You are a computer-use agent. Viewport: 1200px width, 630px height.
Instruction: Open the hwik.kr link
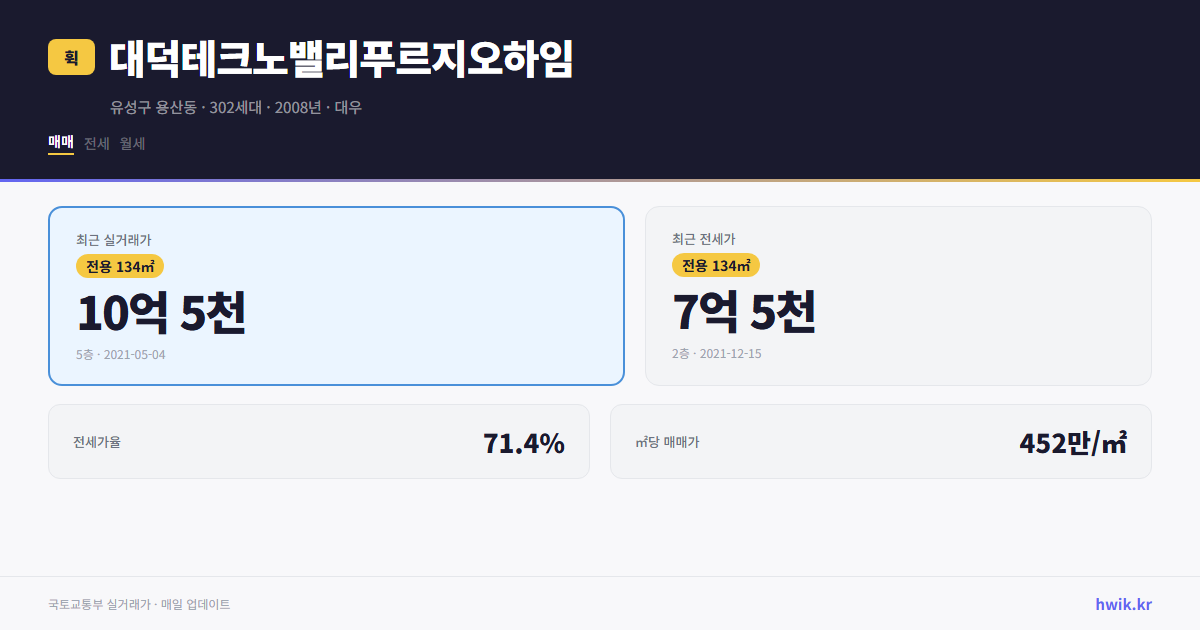tap(1123, 603)
